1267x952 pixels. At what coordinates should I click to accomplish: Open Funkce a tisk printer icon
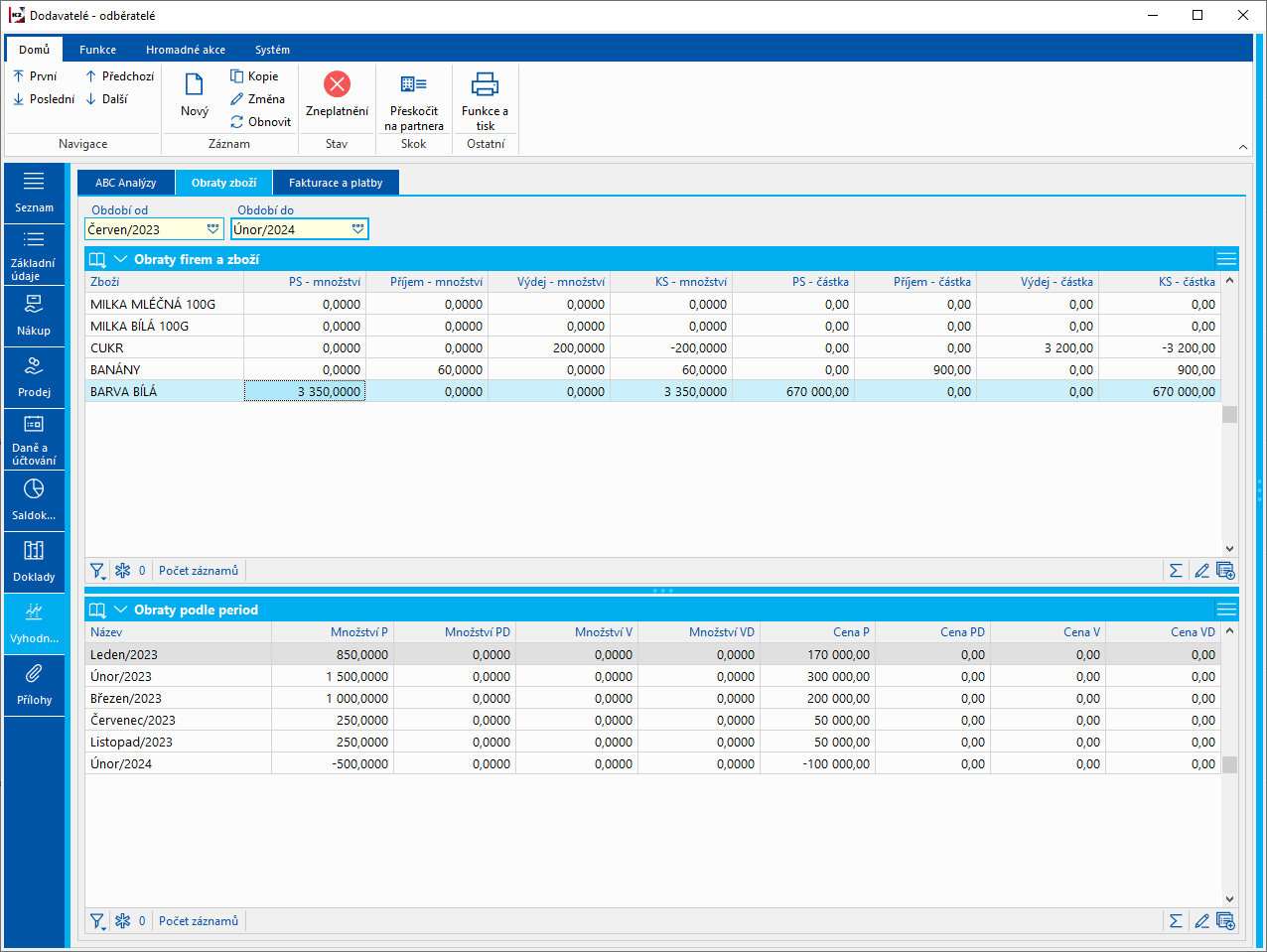[485, 85]
